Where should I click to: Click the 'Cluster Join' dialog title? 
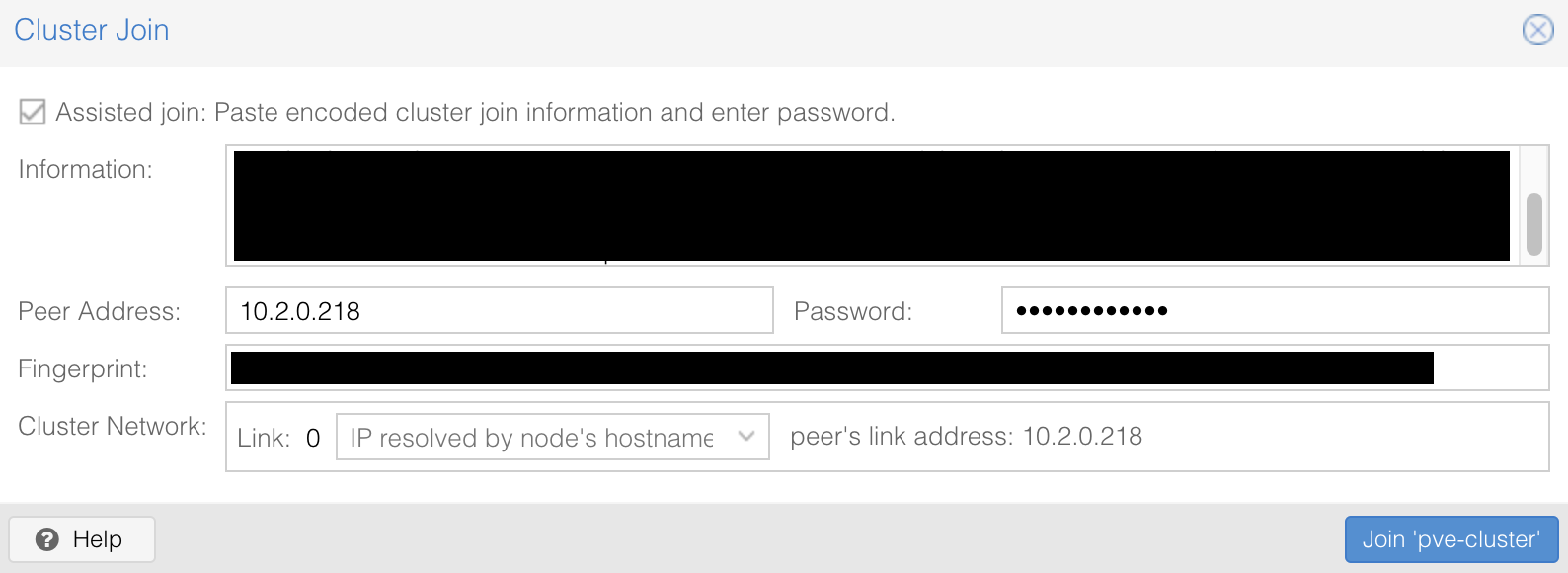point(91,30)
